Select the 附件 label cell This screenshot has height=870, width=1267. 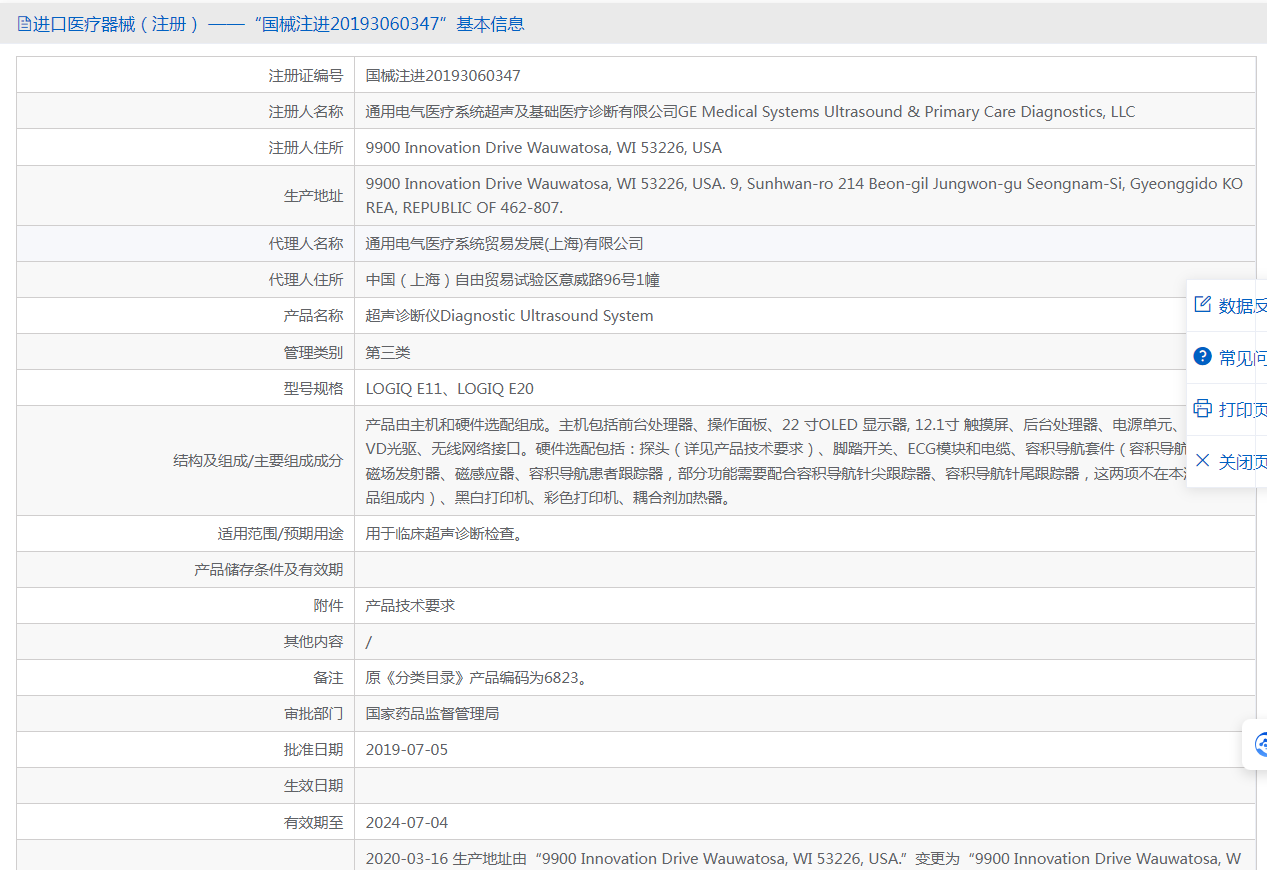pos(186,605)
